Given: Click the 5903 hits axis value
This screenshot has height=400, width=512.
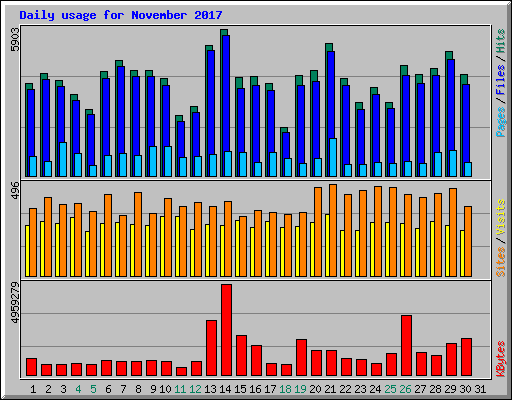Looking at the screenshot, I should click(x=15, y=40).
